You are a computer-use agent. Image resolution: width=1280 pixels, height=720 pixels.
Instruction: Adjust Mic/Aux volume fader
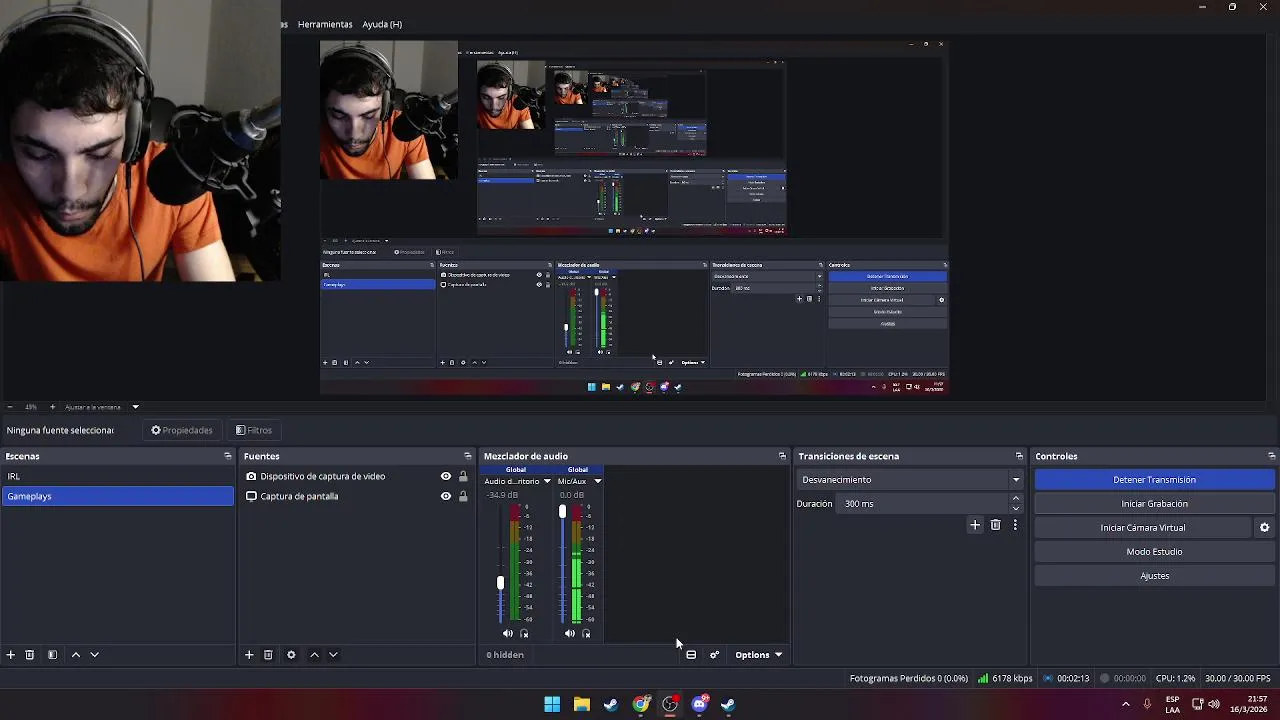click(x=562, y=512)
